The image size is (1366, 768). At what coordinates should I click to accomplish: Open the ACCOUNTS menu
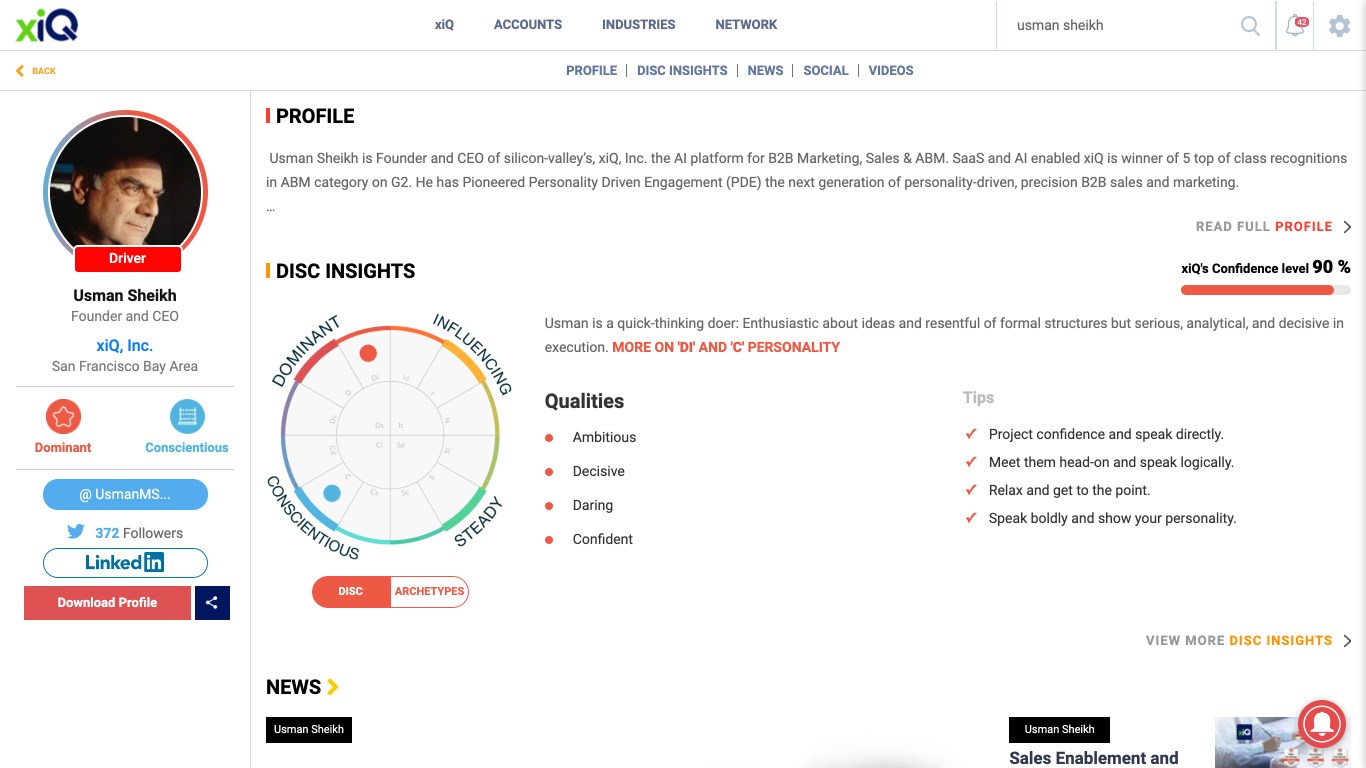528,25
